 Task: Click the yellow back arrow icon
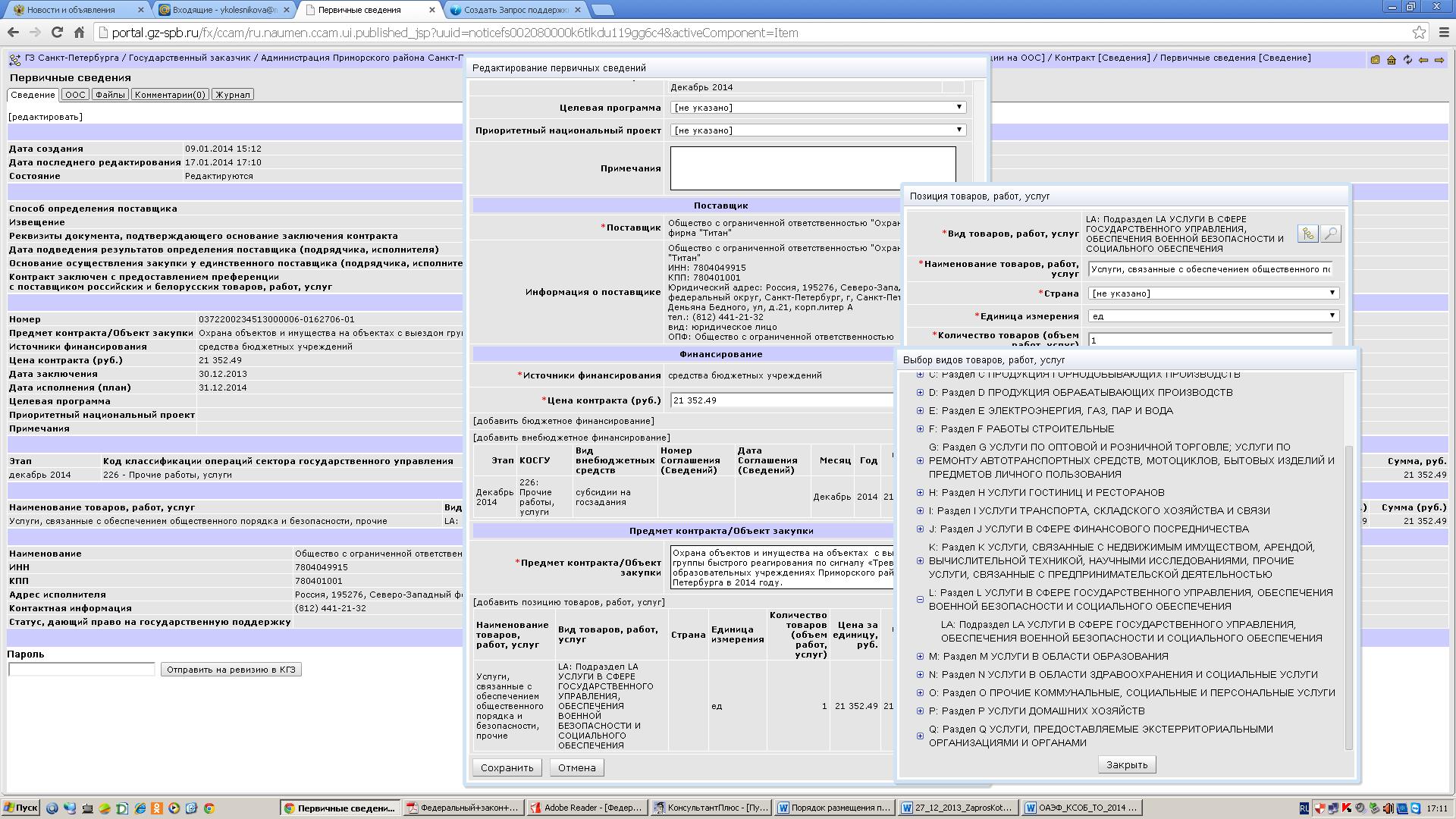pyautogui.click(x=1423, y=60)
